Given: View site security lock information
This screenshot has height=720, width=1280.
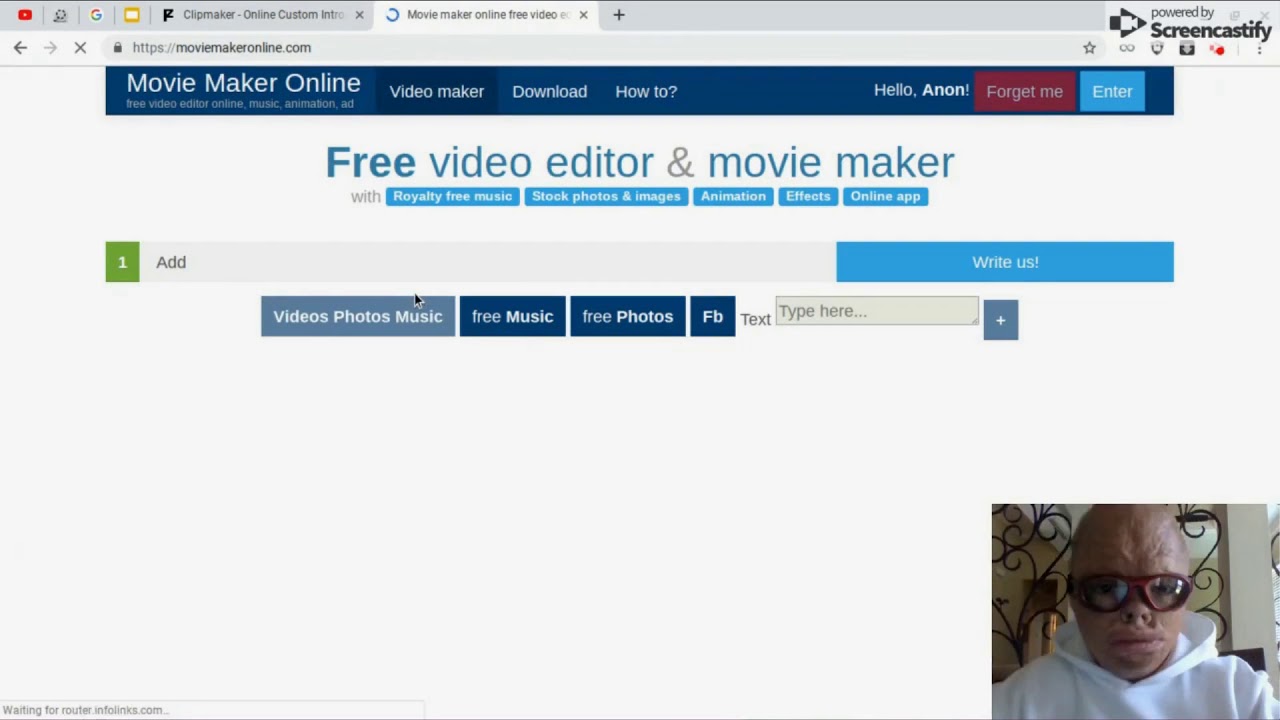Looking at the screenshot, I should (x=118, y=47).
